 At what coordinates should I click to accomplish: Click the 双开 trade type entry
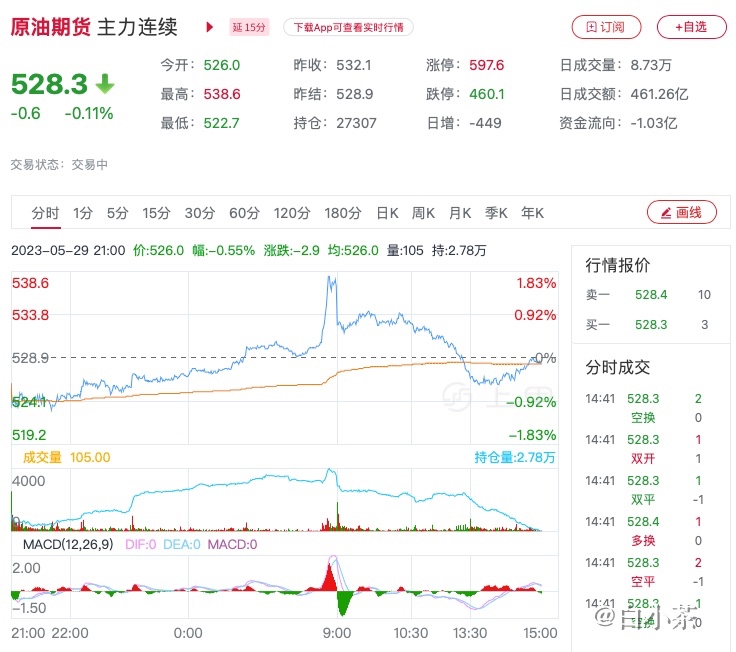click(643, 458)
